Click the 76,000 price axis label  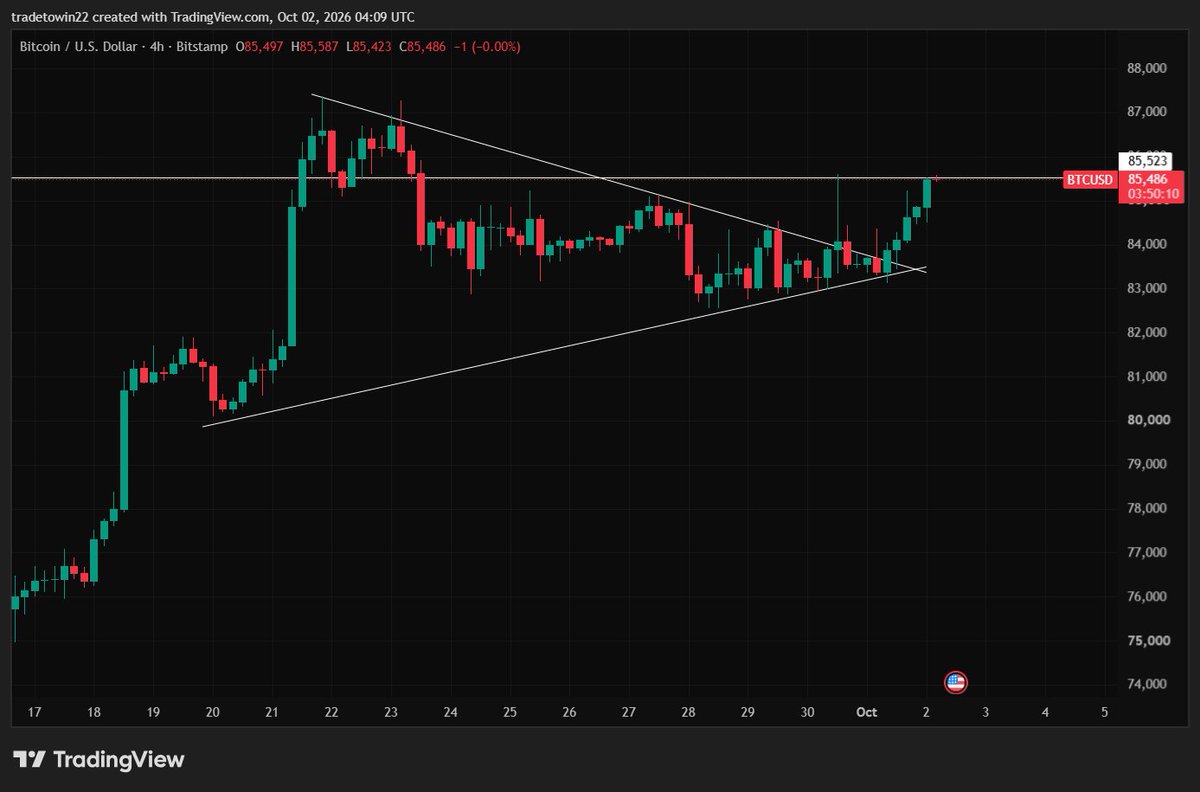pos(1147,596)
